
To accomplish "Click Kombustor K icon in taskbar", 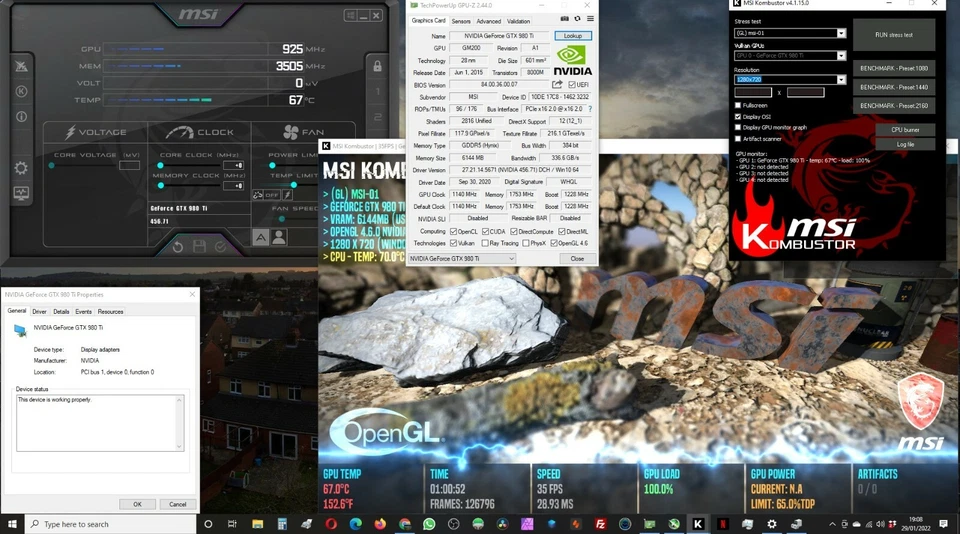I will click(698, 524).
